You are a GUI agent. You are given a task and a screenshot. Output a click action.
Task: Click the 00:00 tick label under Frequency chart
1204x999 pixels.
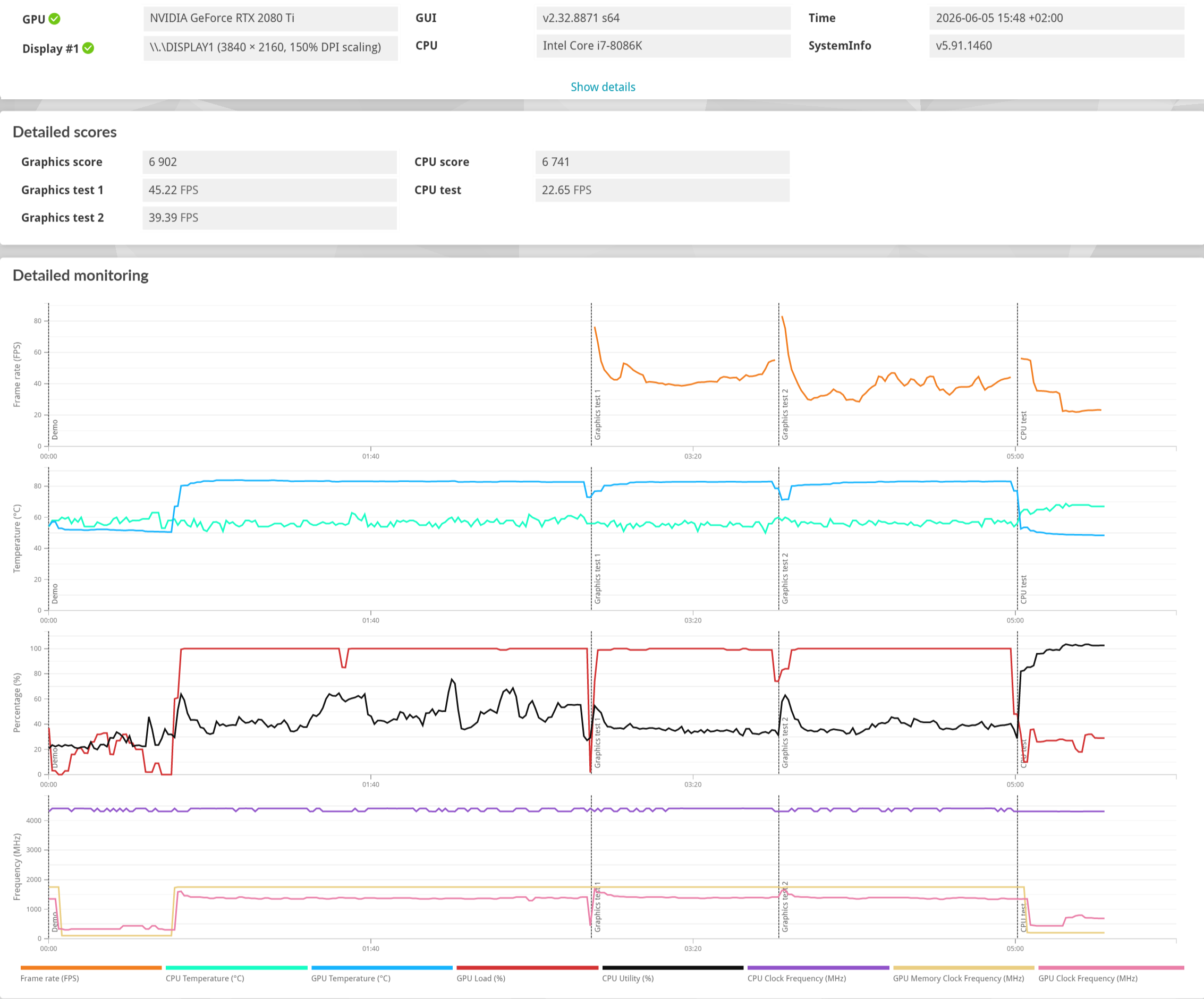tap(49, 949)
